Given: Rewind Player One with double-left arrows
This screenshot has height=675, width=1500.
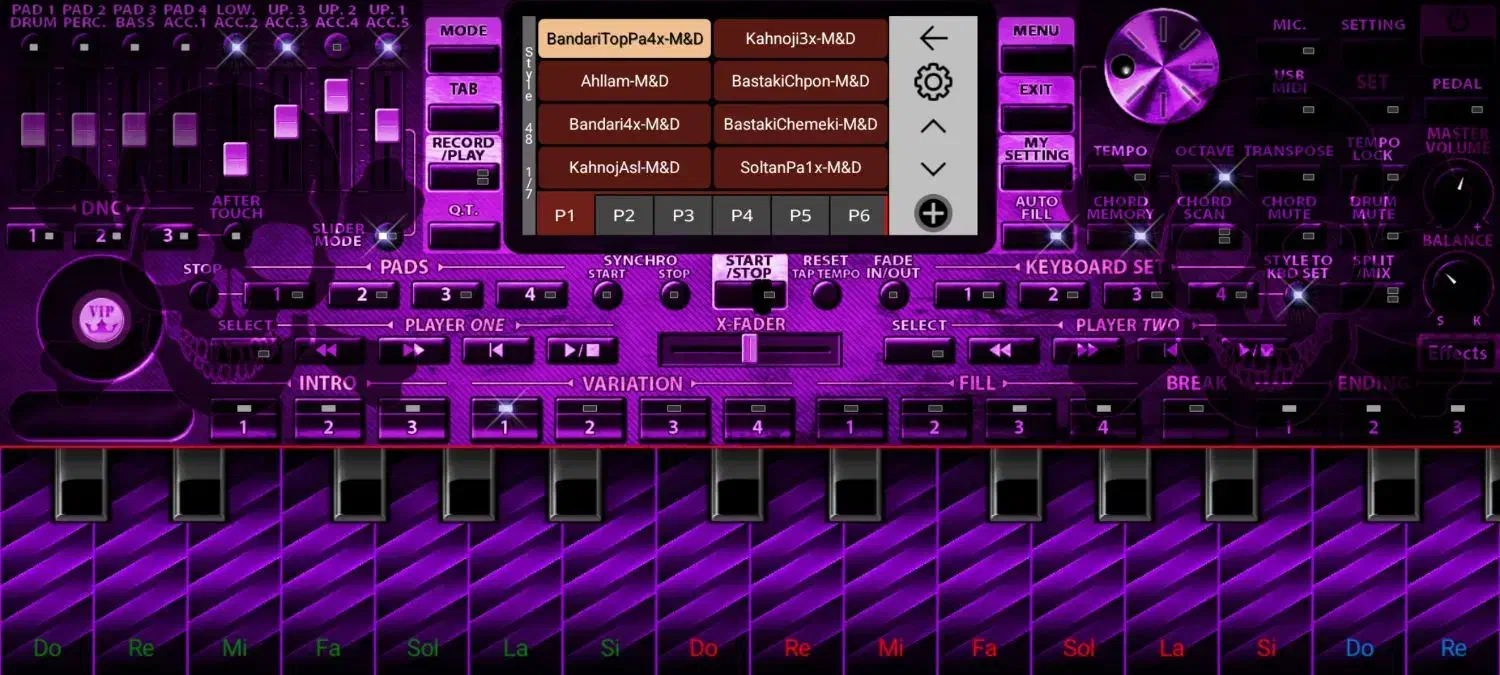Looking at the screenshot, I should coord(327,351).
